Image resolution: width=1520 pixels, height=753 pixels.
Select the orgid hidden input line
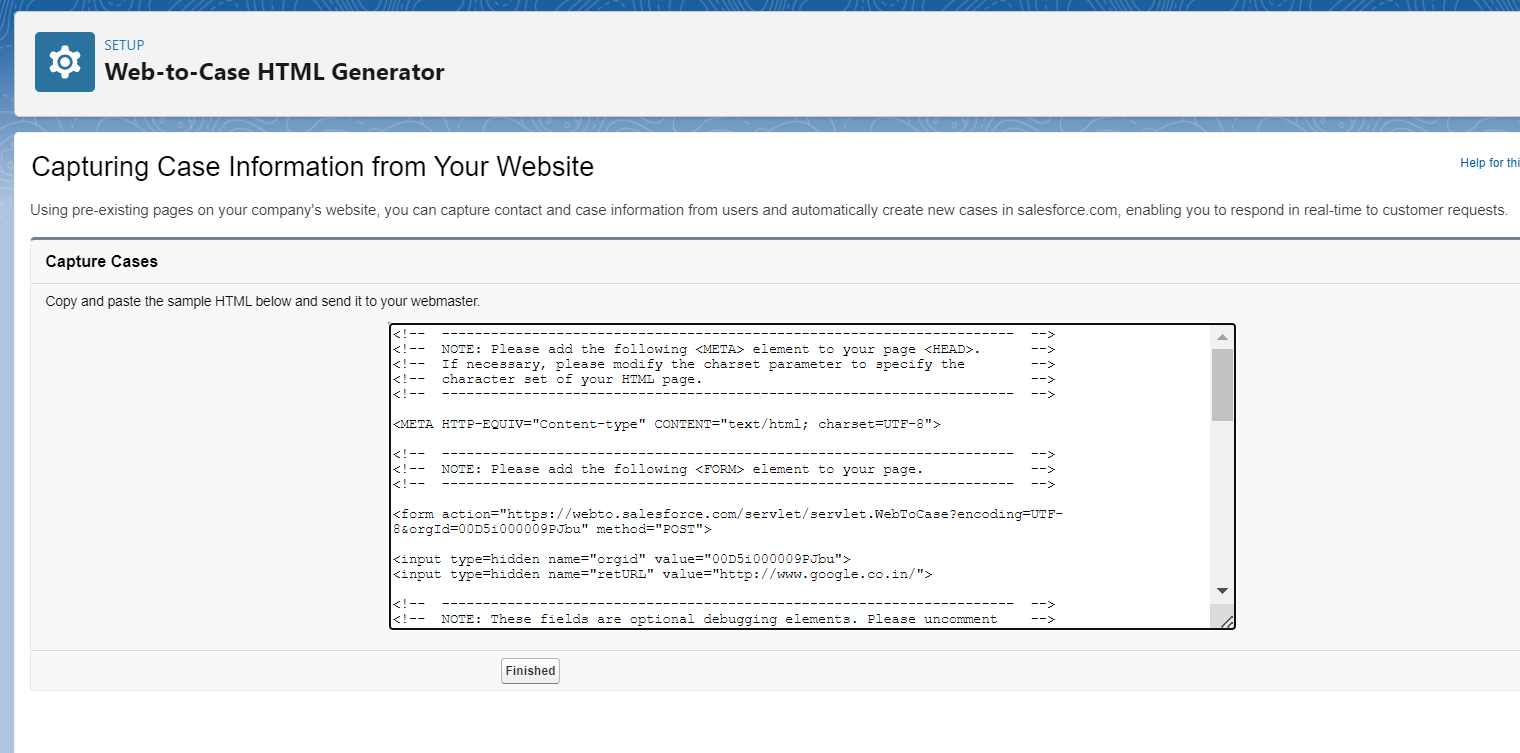coord(621,558)
